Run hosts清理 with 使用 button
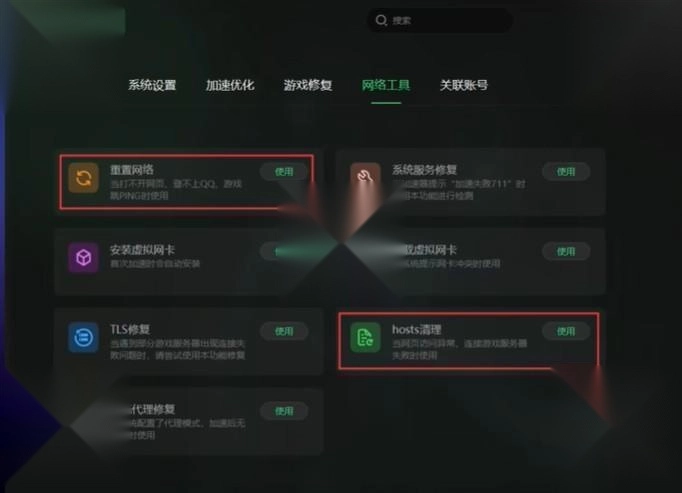Image resolution: width=682 pixels, height=493 pixels. [x=566, y=331]
